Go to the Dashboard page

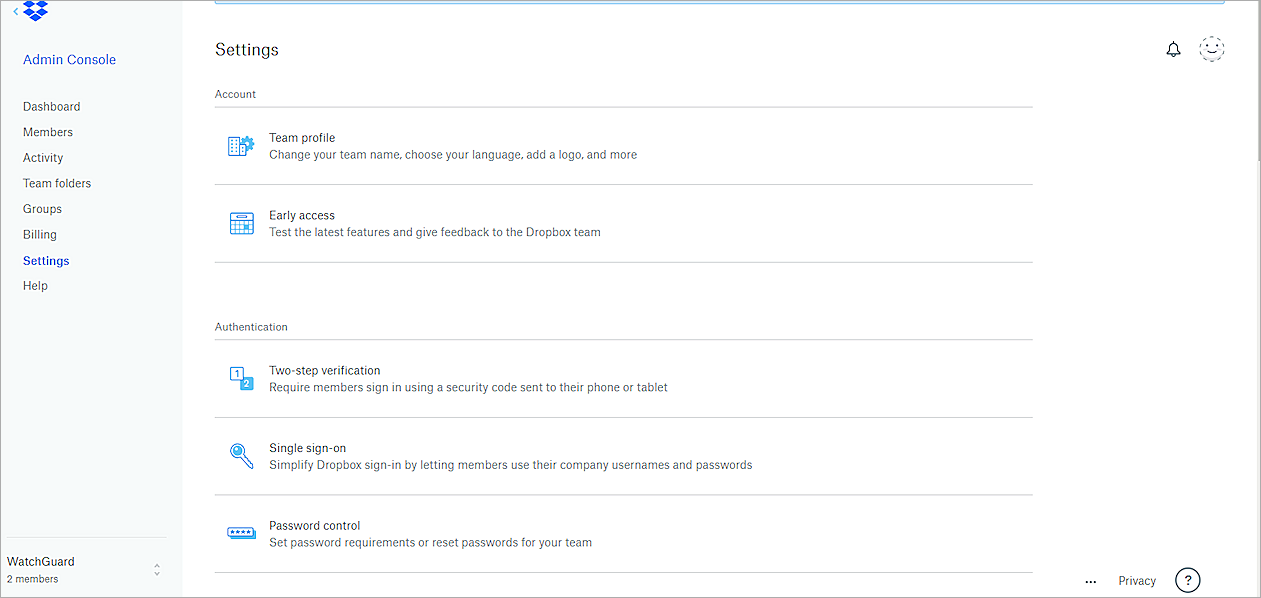coord(51,106)
